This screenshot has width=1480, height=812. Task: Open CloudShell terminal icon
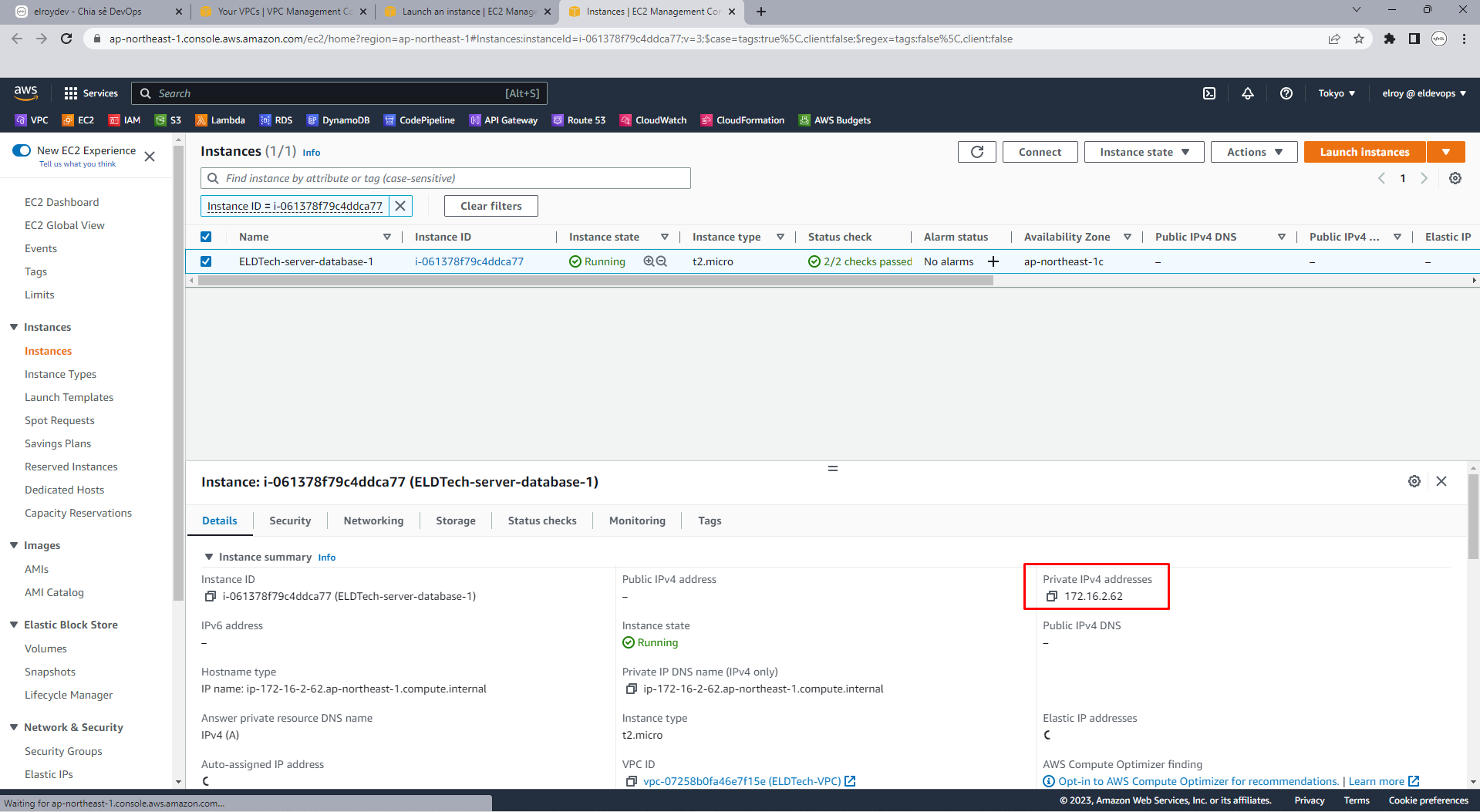click(1209, 93)
